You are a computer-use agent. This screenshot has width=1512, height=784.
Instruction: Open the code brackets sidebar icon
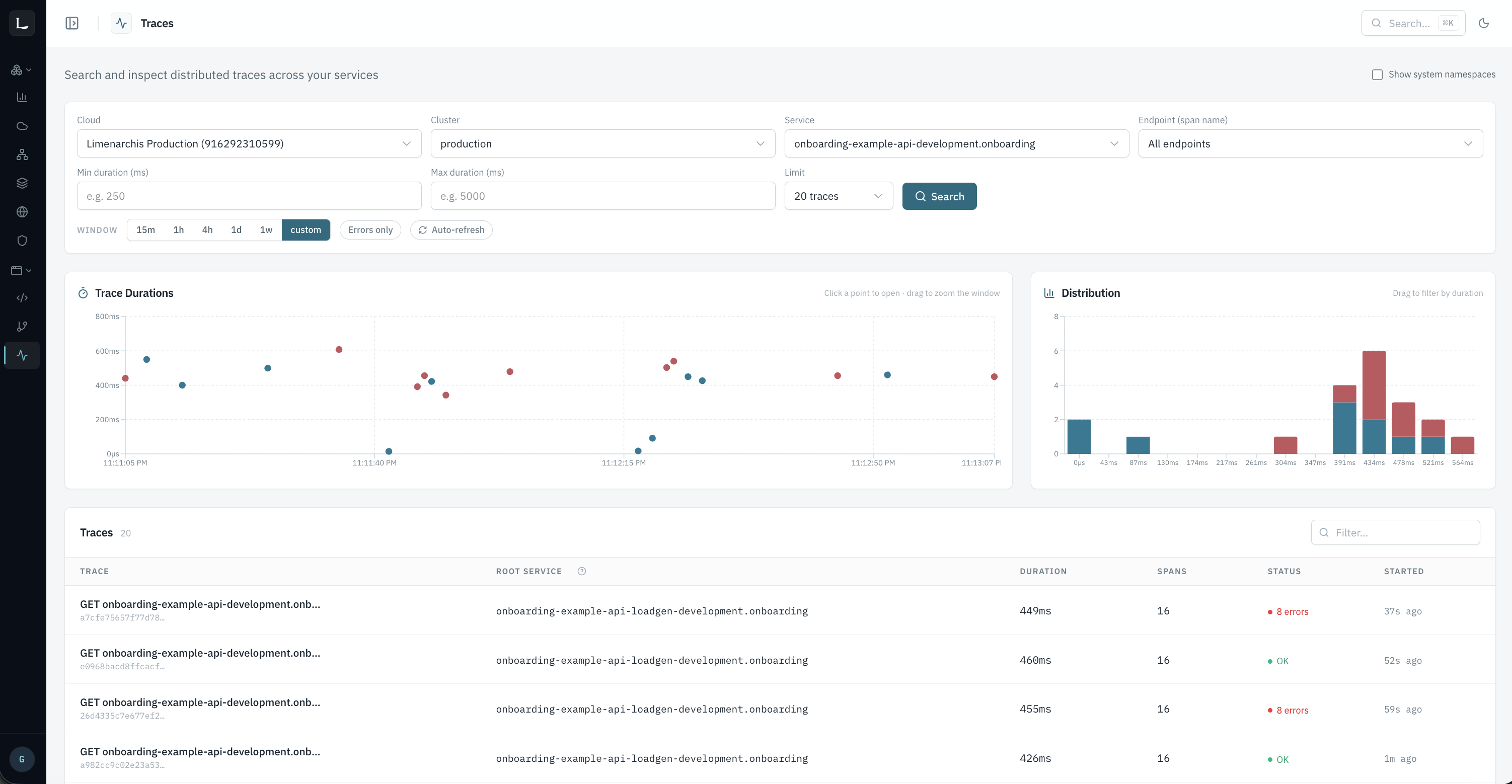[x=22, y=298]
